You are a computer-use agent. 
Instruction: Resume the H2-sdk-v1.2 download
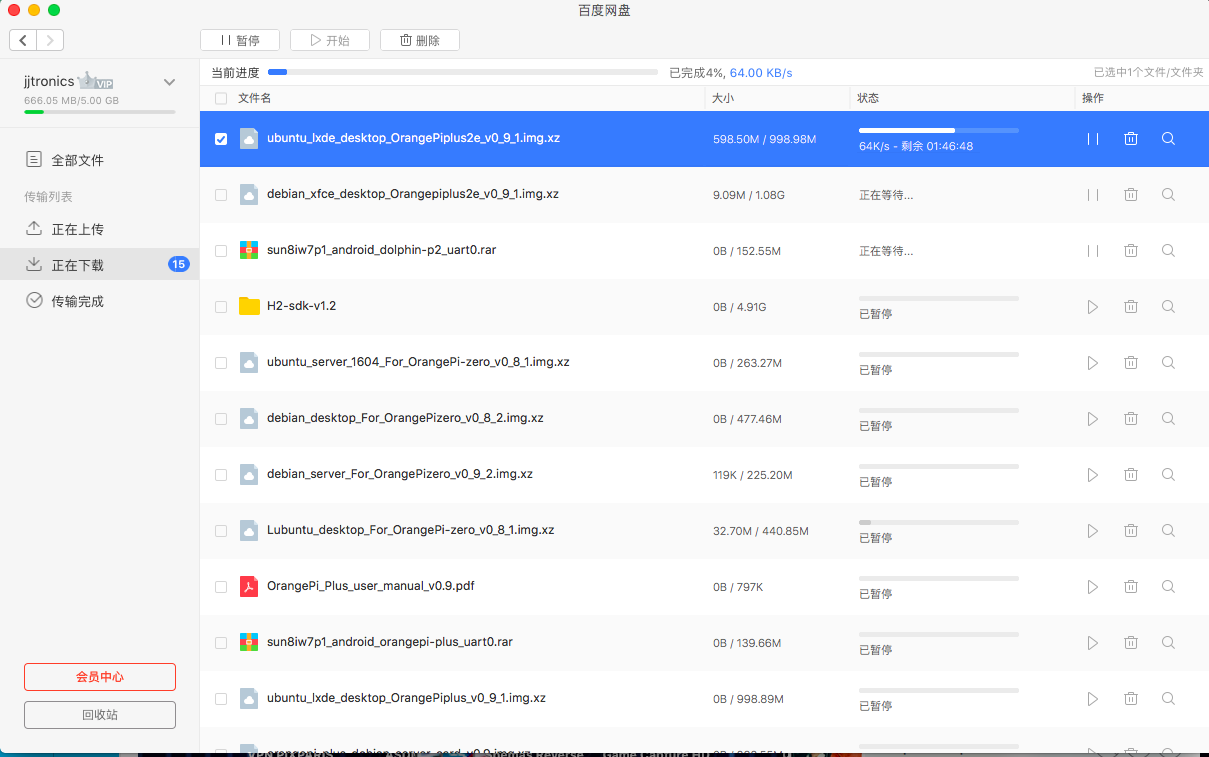[1093, 307]
